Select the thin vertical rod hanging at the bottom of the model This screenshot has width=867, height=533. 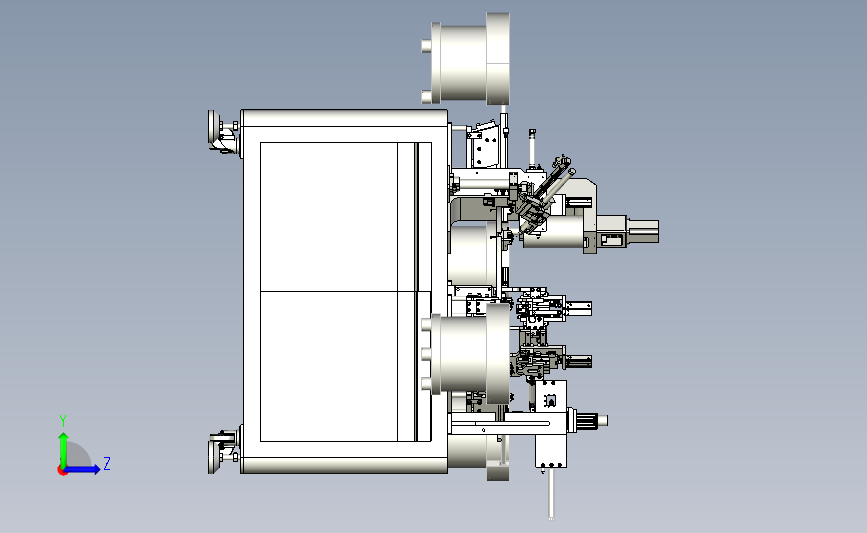tap(551, 494)
